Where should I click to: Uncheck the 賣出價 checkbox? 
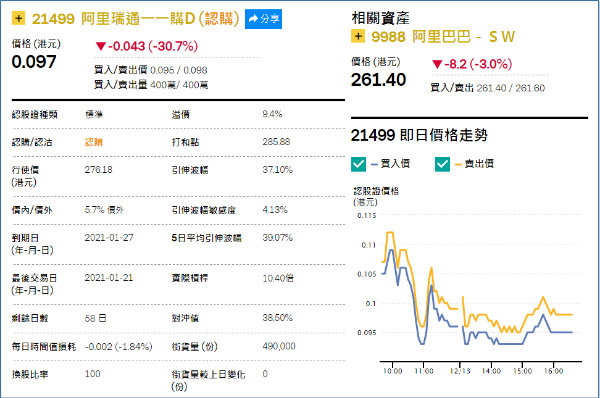tap(442, 164)
